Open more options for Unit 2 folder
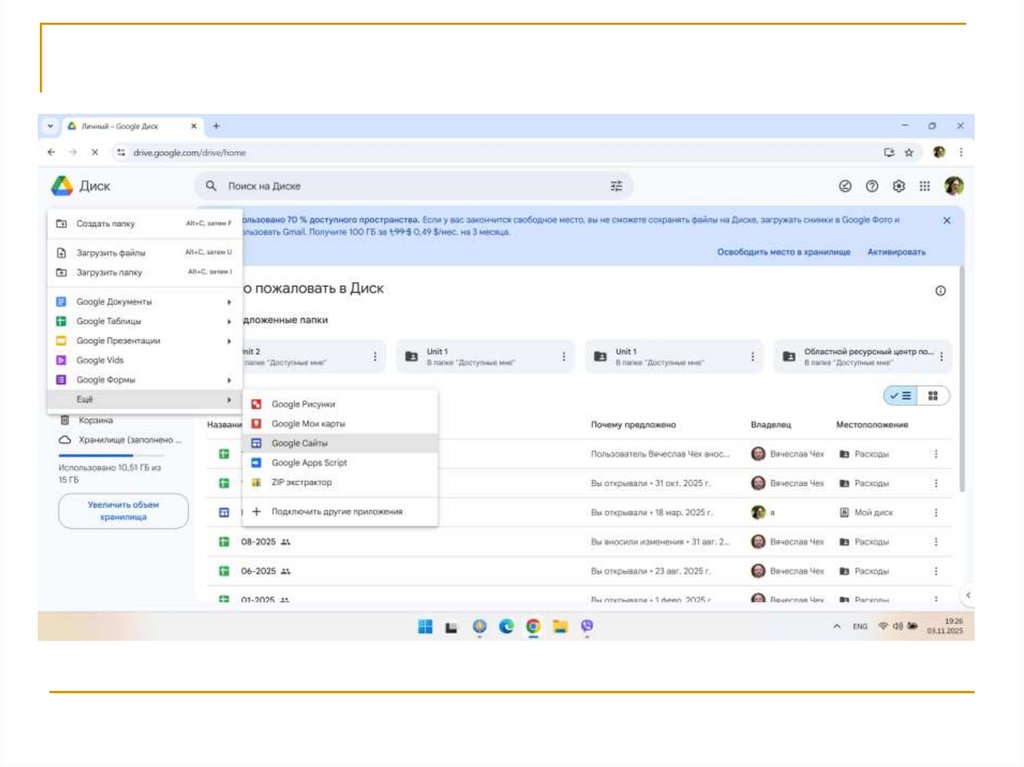Image resolution: width=1024 pixels, height=767 pixels. pos(375,357)
